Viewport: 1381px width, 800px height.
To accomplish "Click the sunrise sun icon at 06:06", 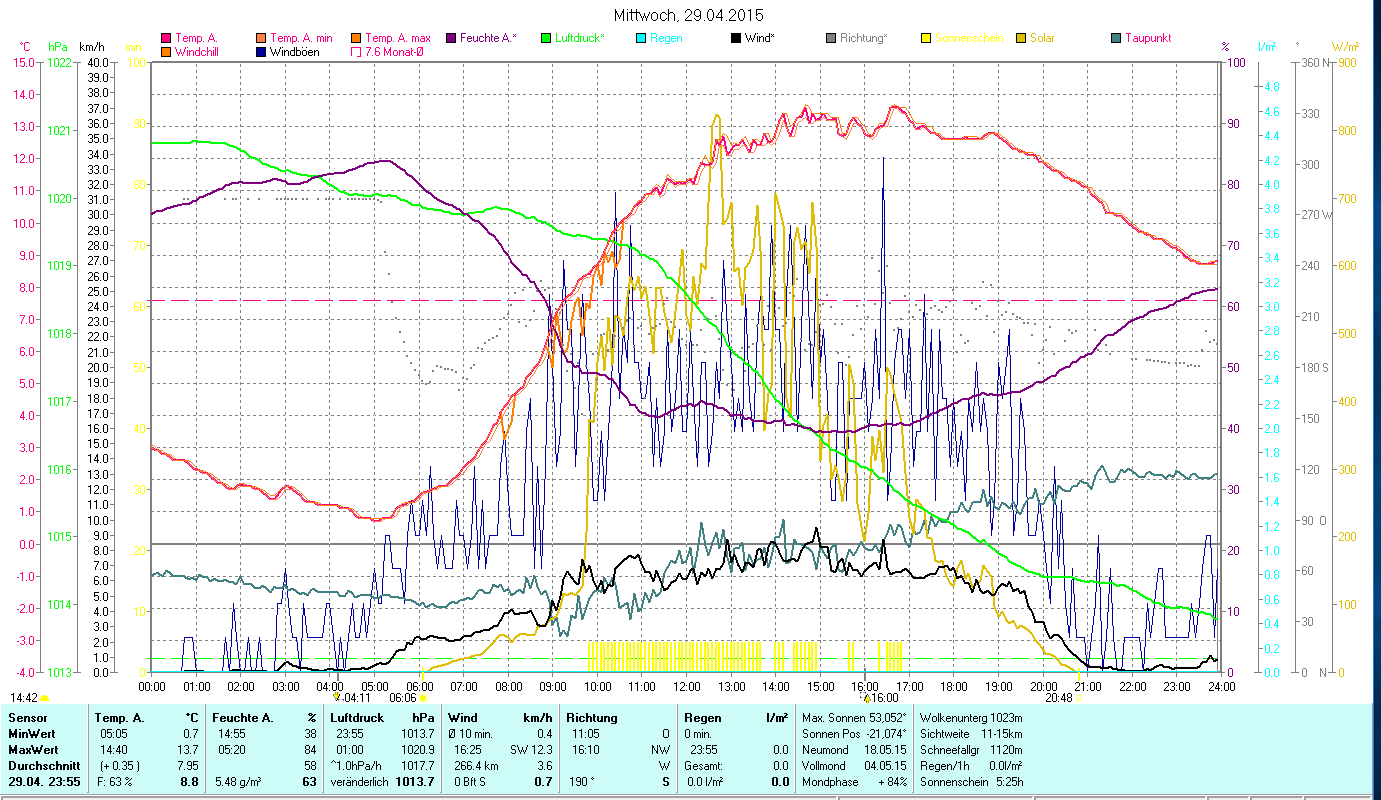I will (x=424, y=698).
